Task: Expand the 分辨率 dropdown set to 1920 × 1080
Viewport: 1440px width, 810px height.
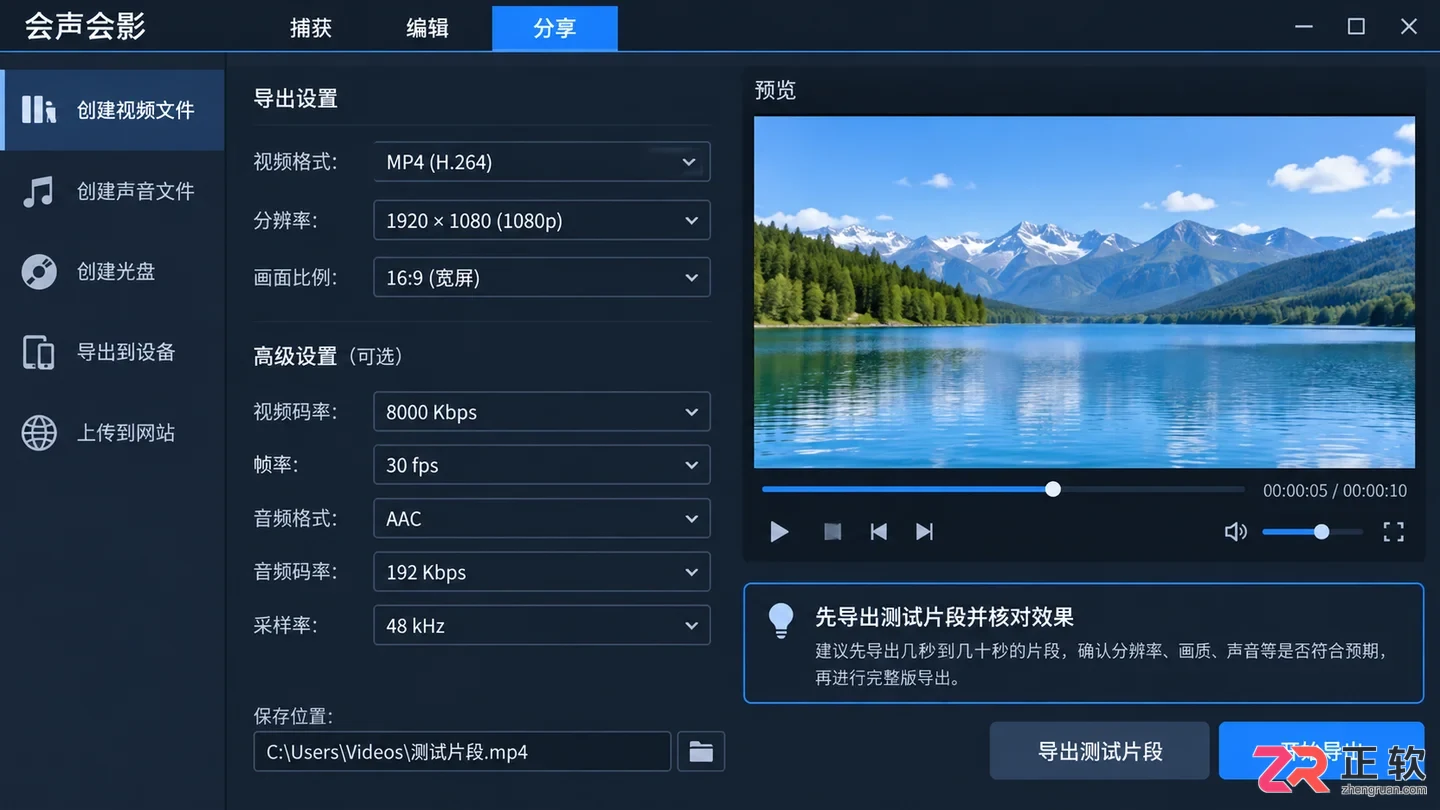Action: [542, 221]
